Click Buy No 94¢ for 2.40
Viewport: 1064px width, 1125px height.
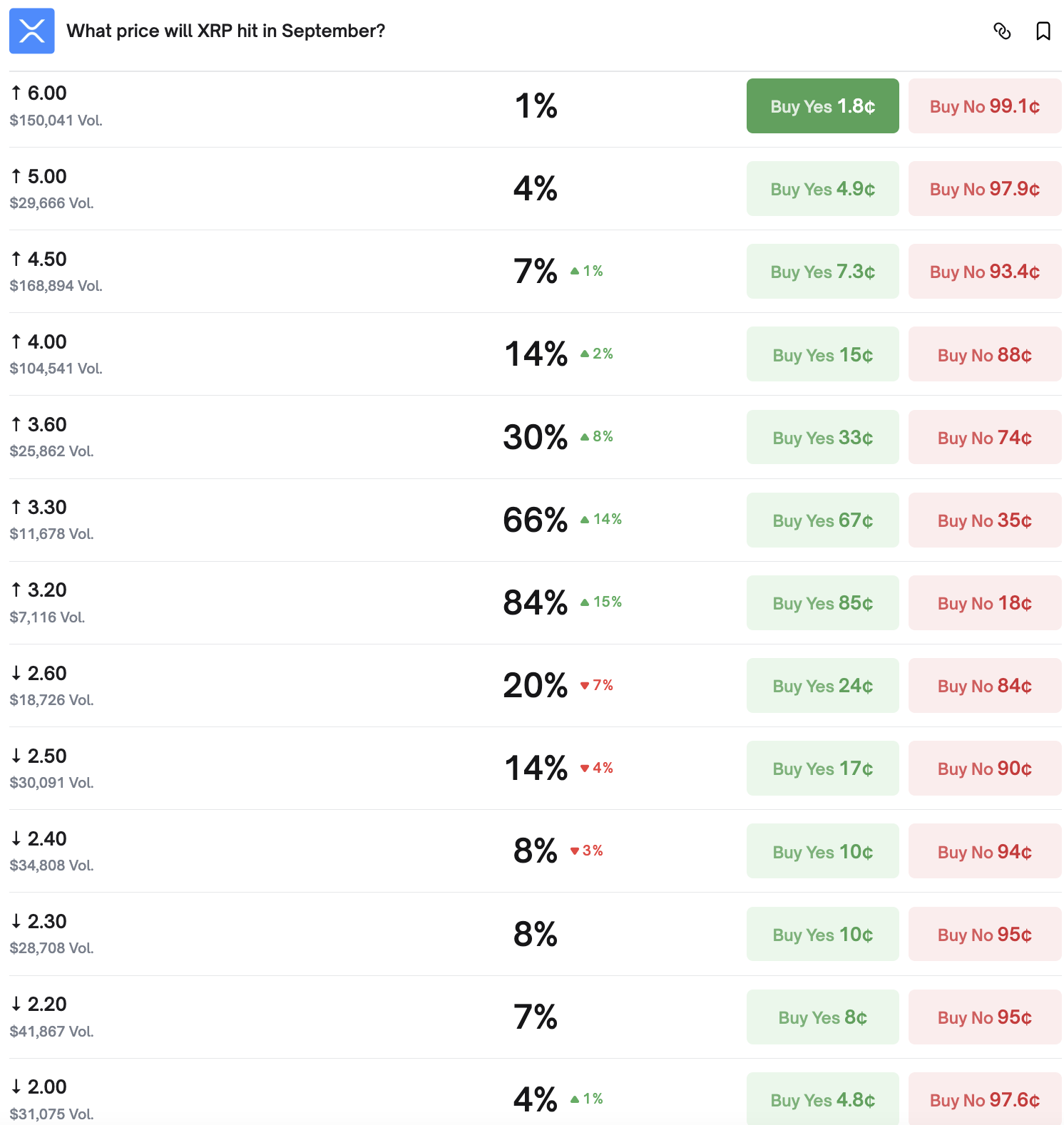click(x=984, y=851)
